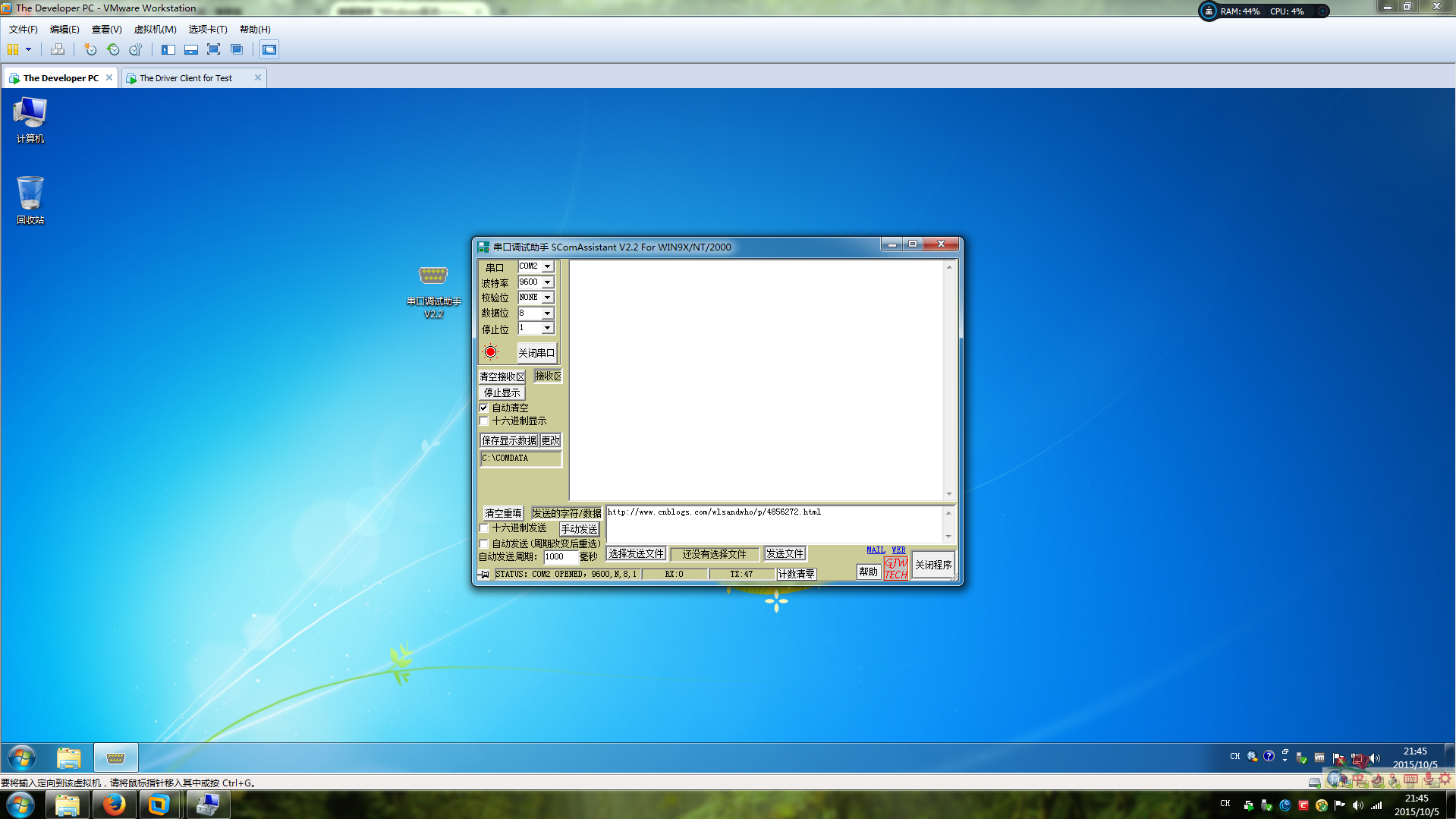
Task: Expand the 数据位 8 data bits dropdown
Action: click(x=547, y=313)
